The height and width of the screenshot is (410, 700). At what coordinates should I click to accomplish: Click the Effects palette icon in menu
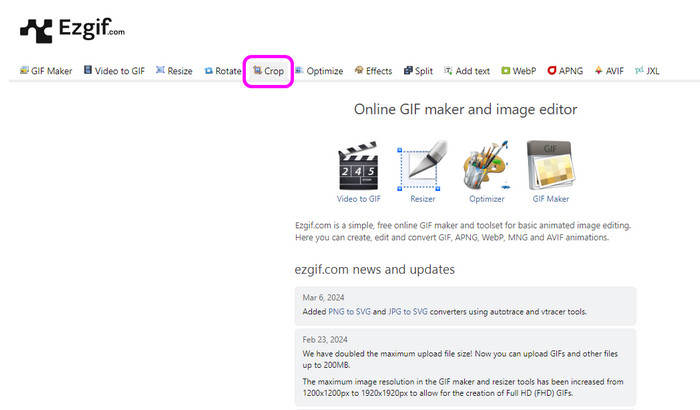(x=359, y=70)
